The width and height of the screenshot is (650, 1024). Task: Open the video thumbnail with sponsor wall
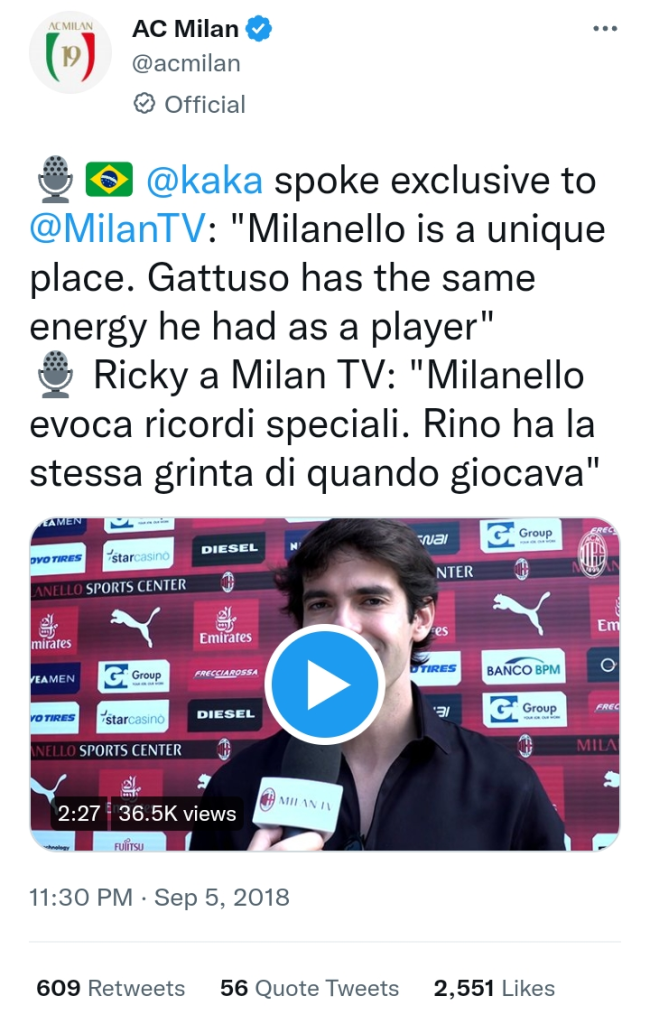coord(325,684)
